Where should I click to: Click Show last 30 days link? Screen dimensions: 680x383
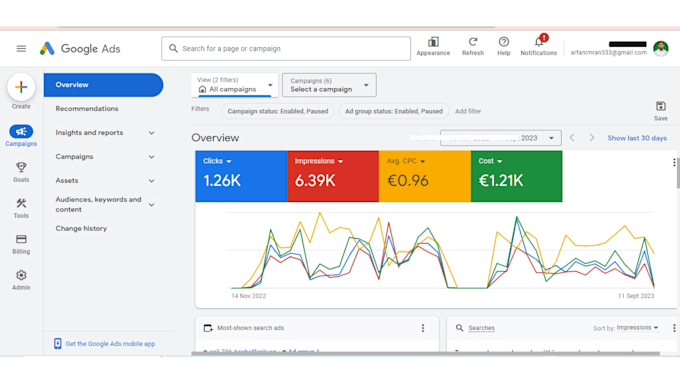pyautogui.click(x=637, y=138)
